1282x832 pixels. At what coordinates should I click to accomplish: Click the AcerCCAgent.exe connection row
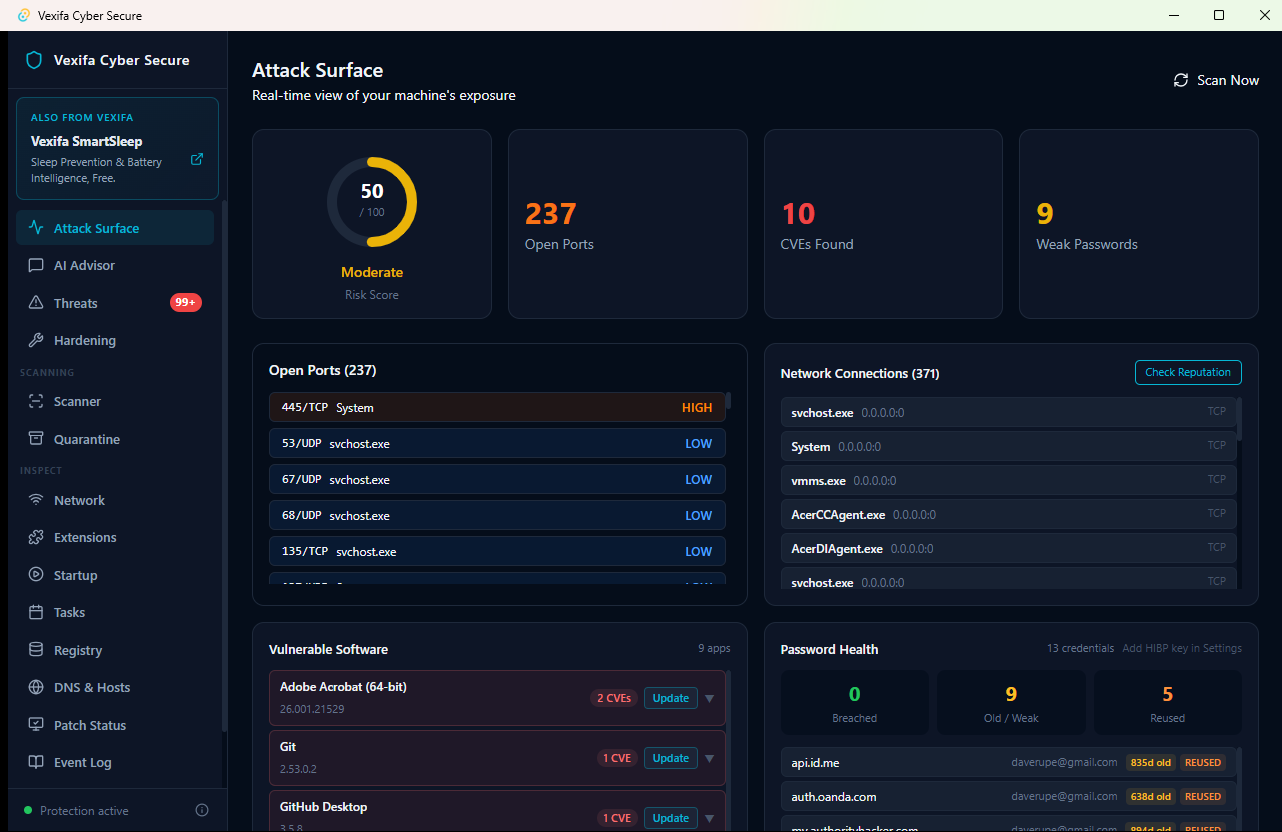[x=1008, y=514]
